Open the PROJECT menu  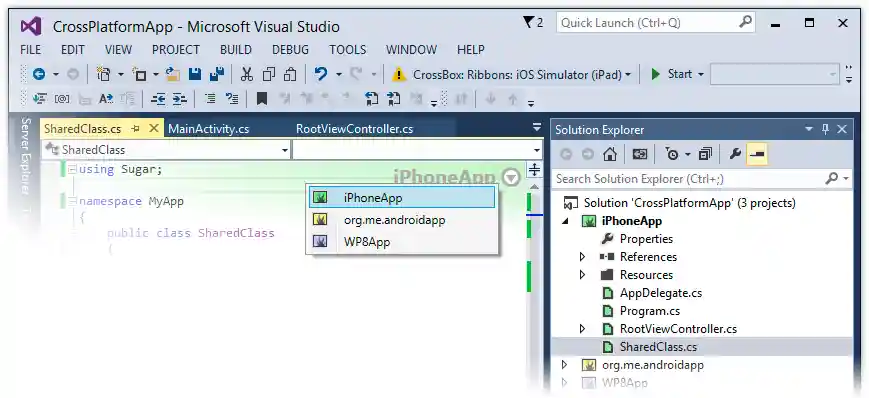(x=176, y=49)
